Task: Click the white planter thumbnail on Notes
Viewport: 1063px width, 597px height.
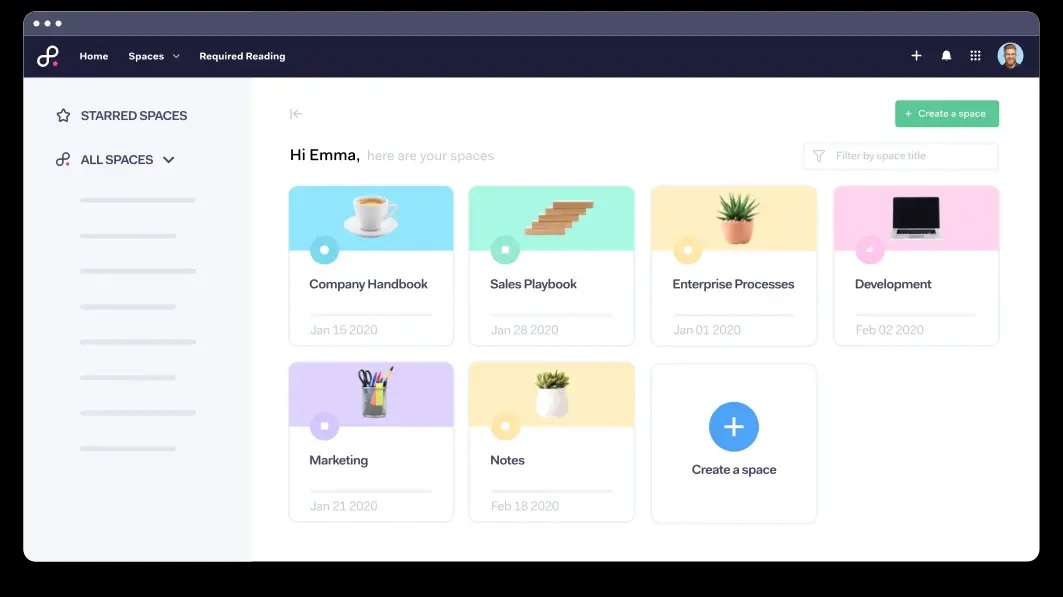Action: (x=553, y=393)
